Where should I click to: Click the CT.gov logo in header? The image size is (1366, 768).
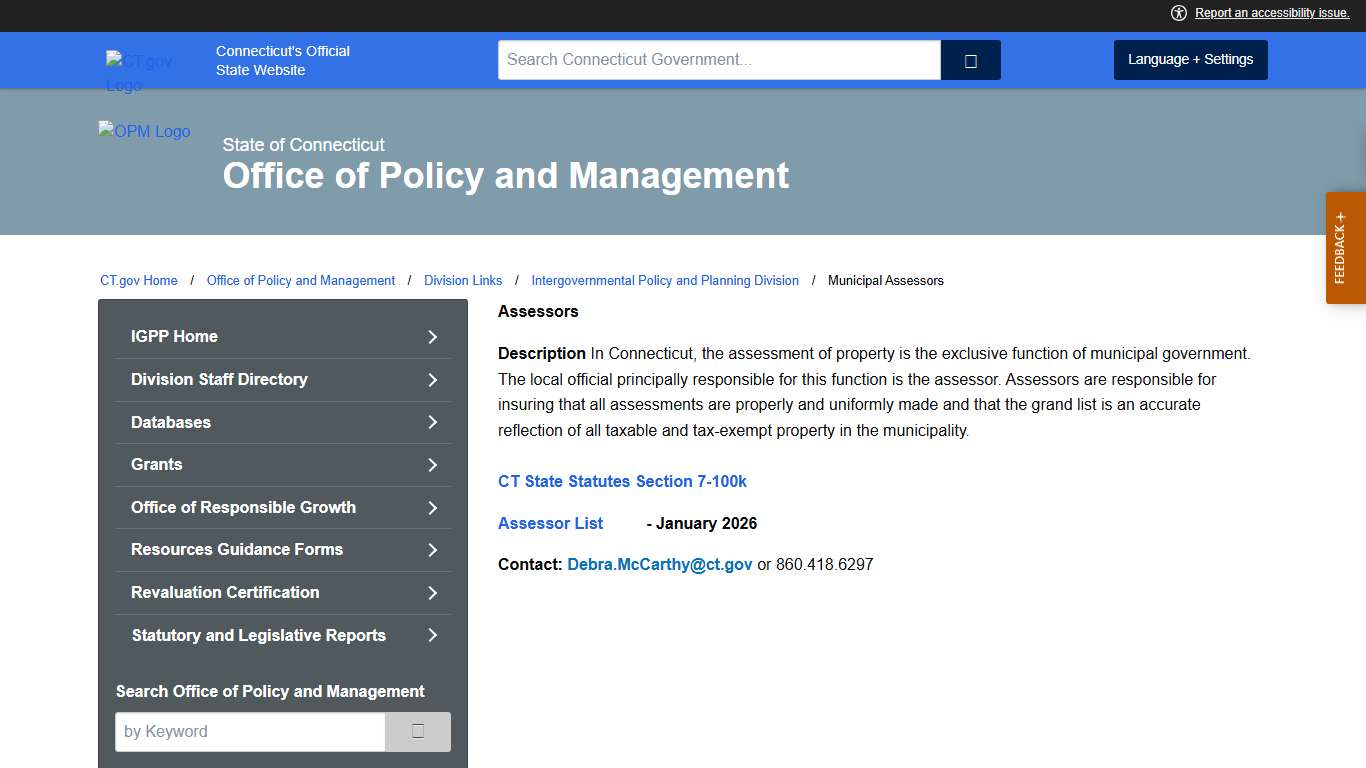tap(139, 72)
